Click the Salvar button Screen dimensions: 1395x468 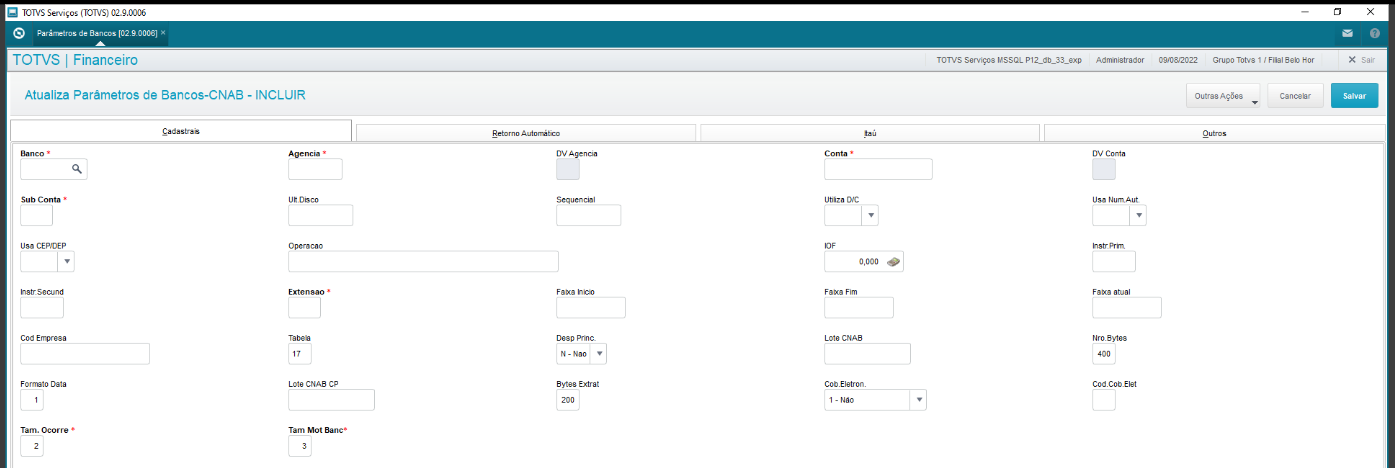[x=1354, y=96]
